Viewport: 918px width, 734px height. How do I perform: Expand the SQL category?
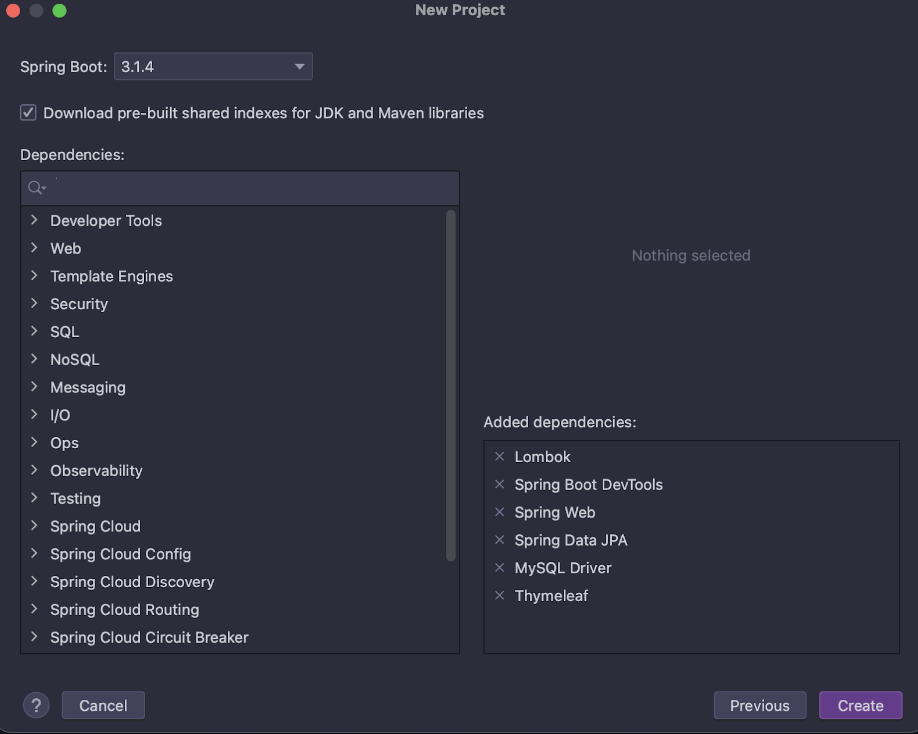tap(34, 331)
